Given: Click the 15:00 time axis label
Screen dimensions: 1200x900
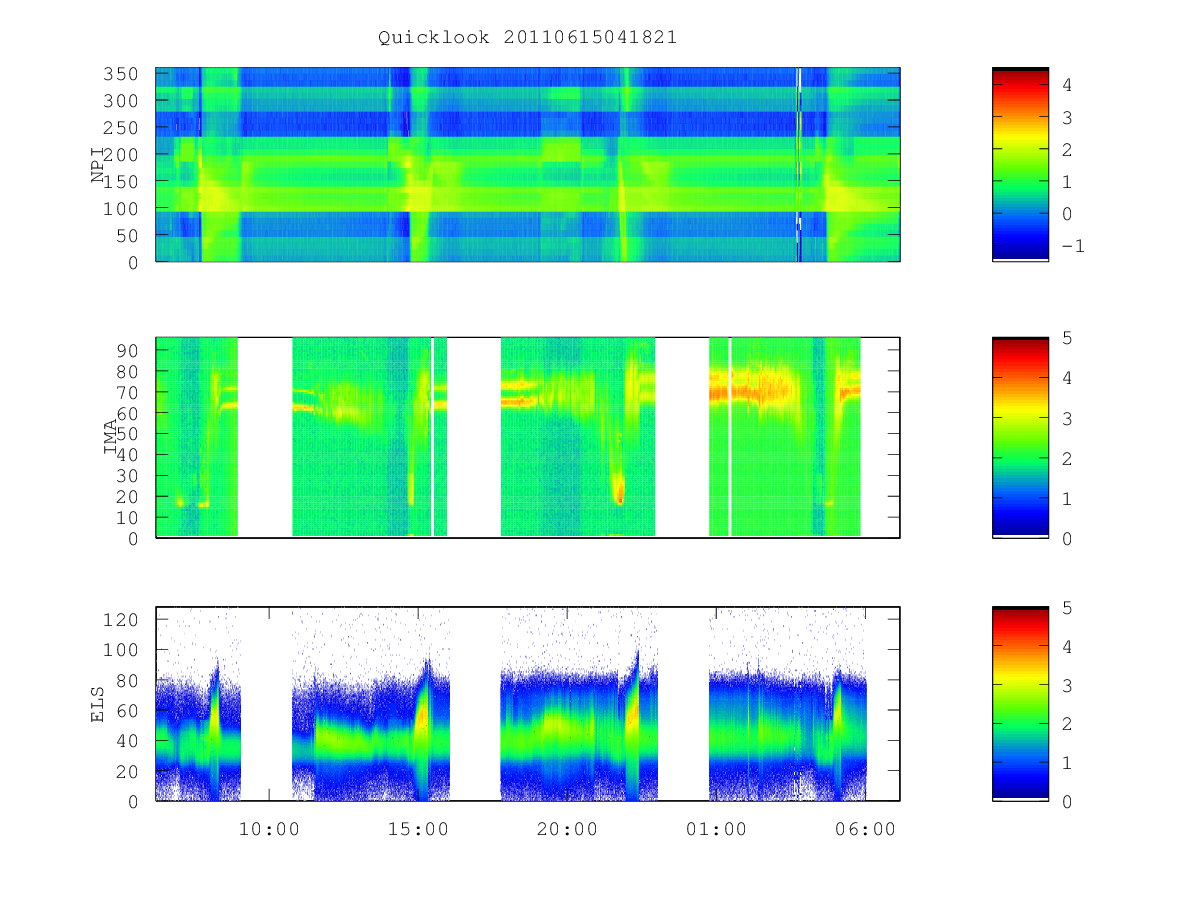Looking at the screenshot, I should 418,829.
